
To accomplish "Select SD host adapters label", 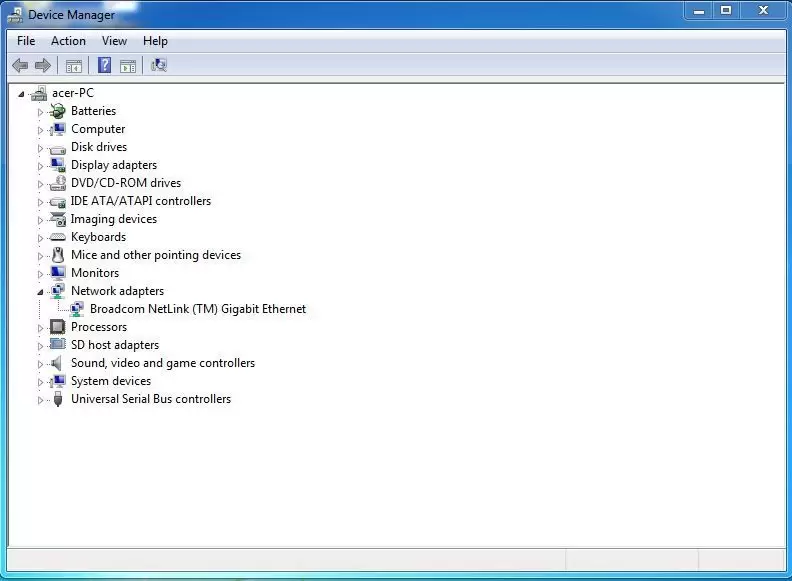I will (x=115, y=345).
